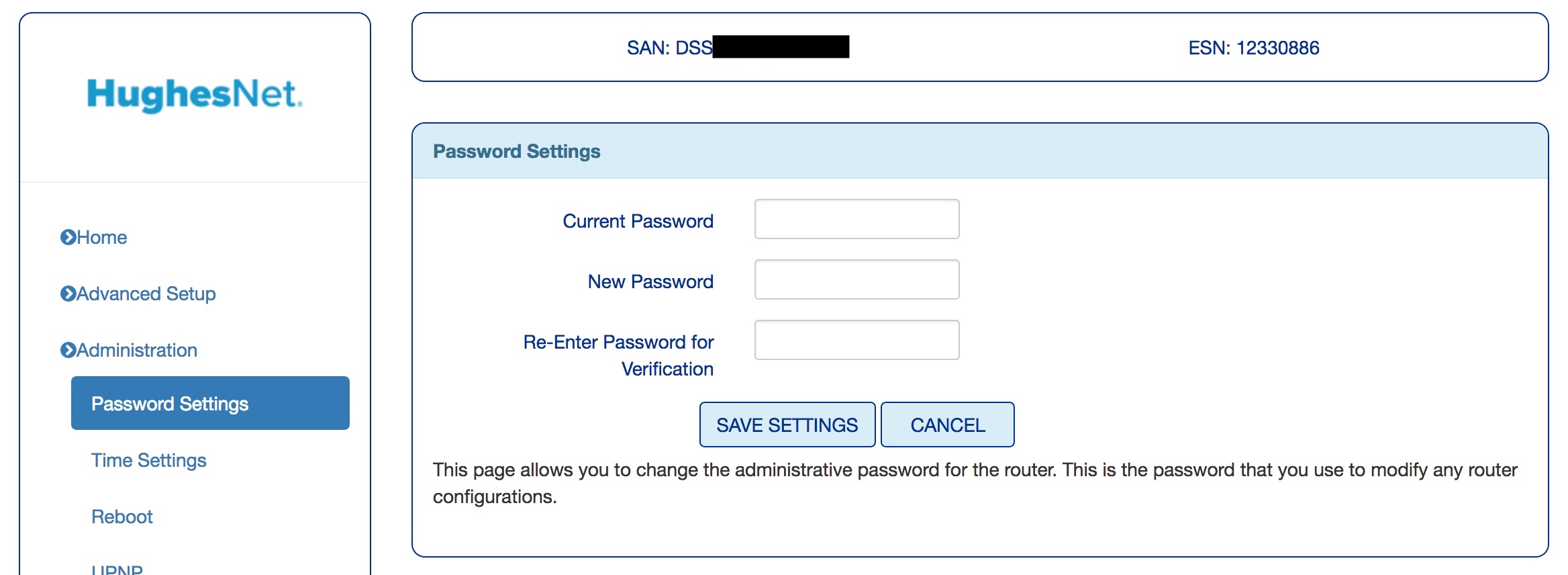The width and height of the screenshot is (1568, 575).
Task: Open the Advanced Setup section label
Action: 146,294
